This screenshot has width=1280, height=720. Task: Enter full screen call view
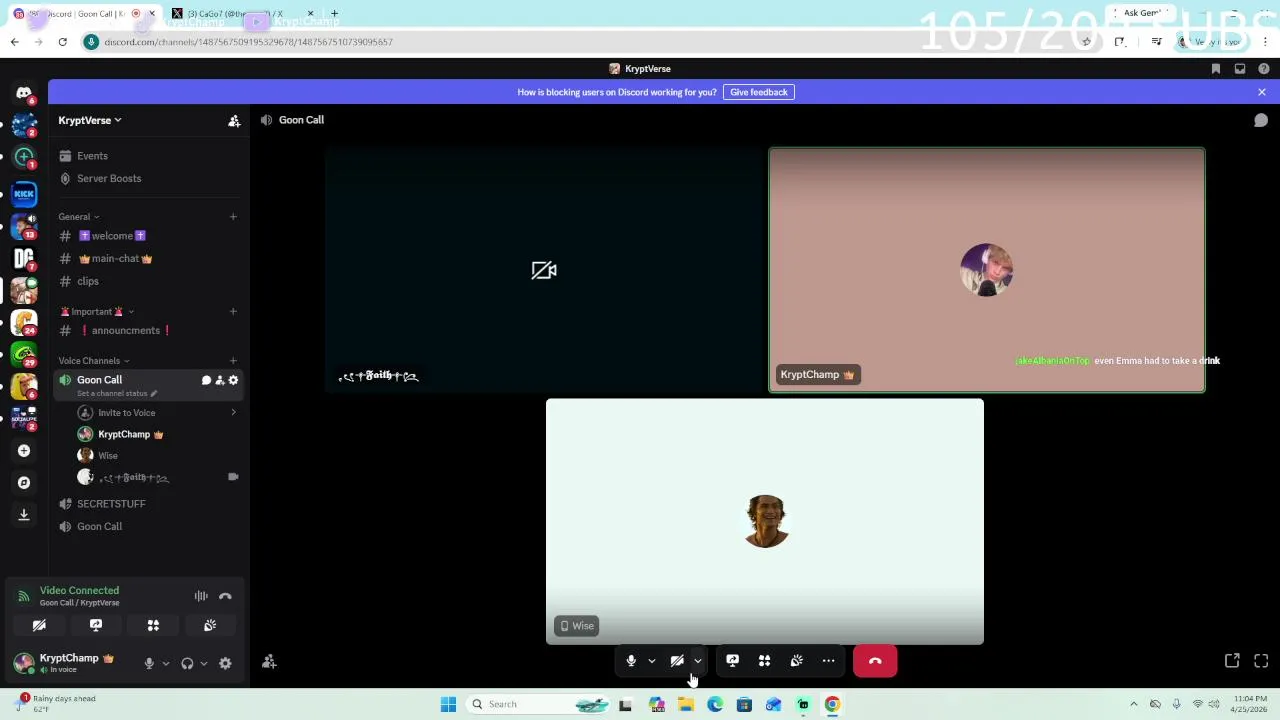1261,661
